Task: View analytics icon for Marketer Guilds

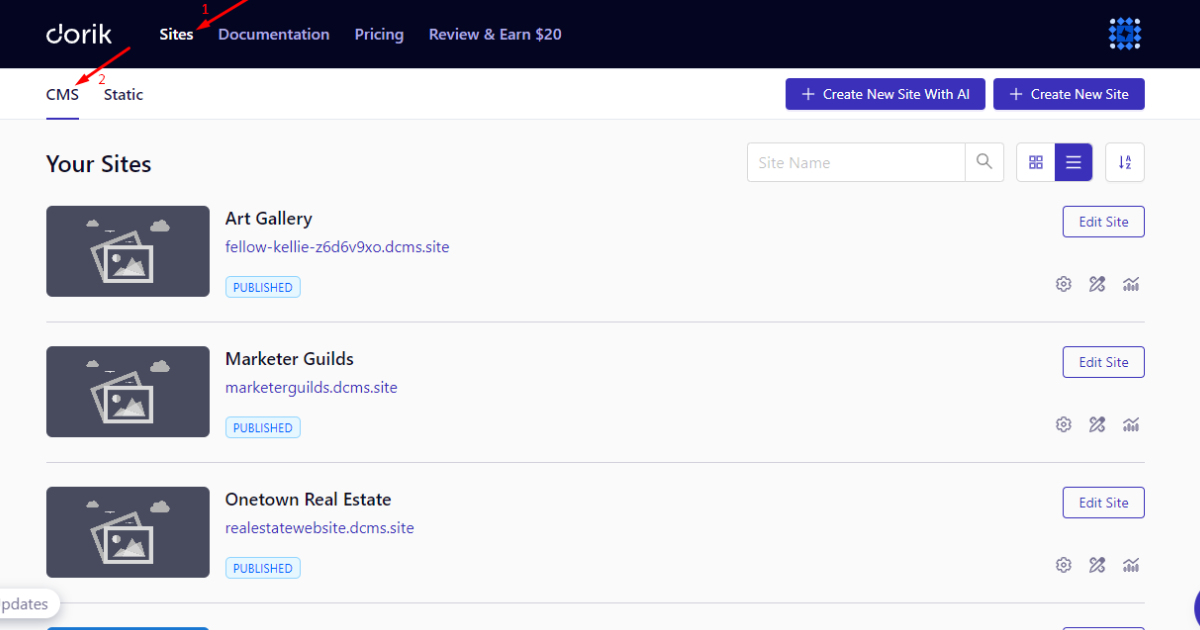Action: 1131,424
